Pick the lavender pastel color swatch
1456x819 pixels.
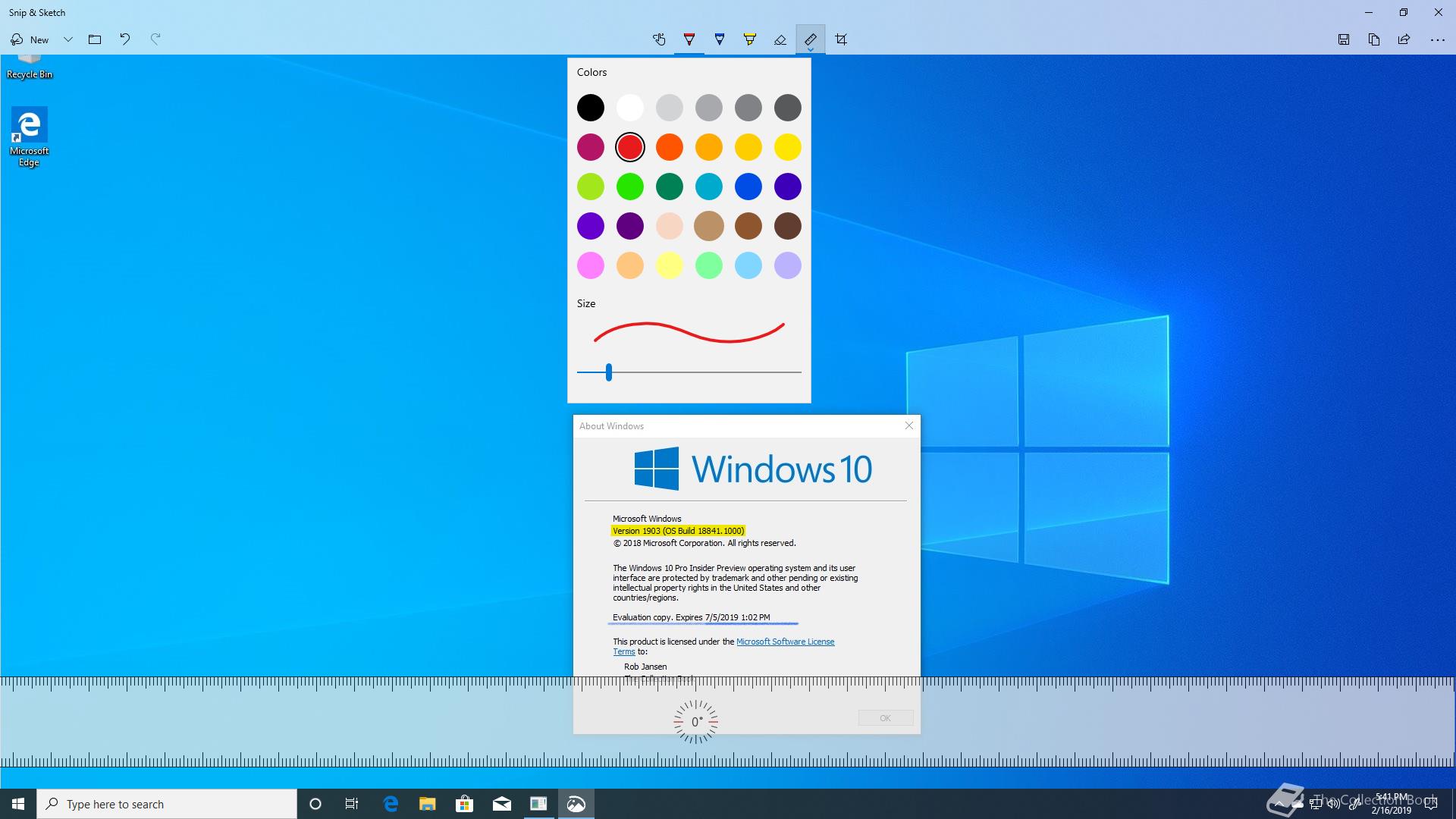click(788, 265)
